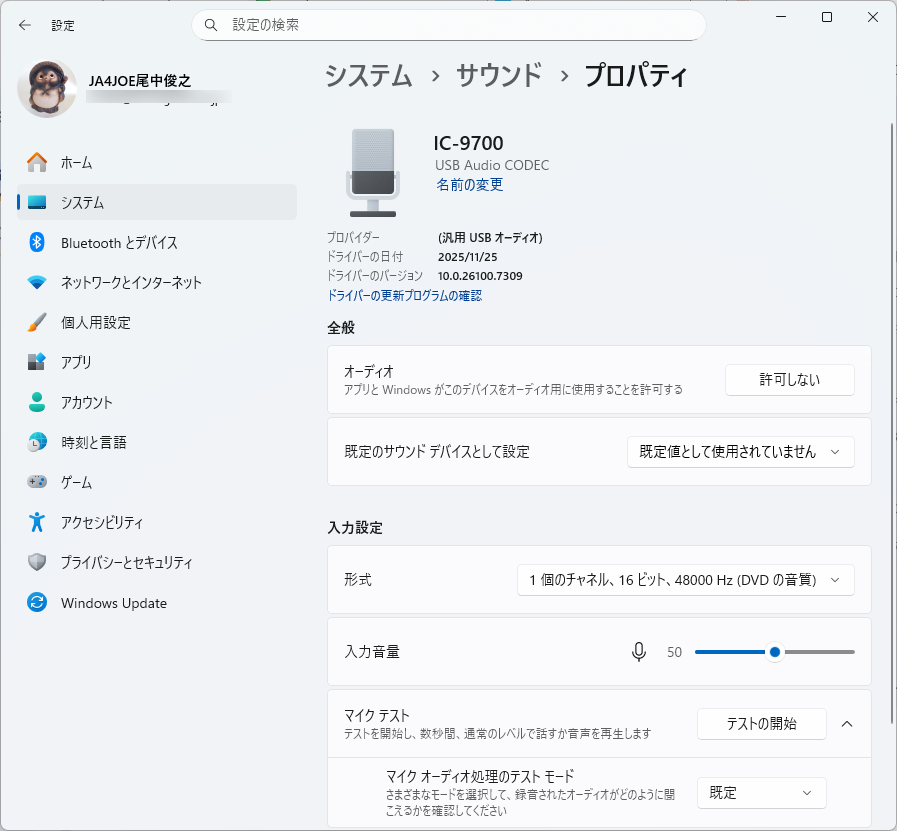Go to サウンド breadcrumb
The height and width of the screenshot is (831, 897).
point(499,76)
